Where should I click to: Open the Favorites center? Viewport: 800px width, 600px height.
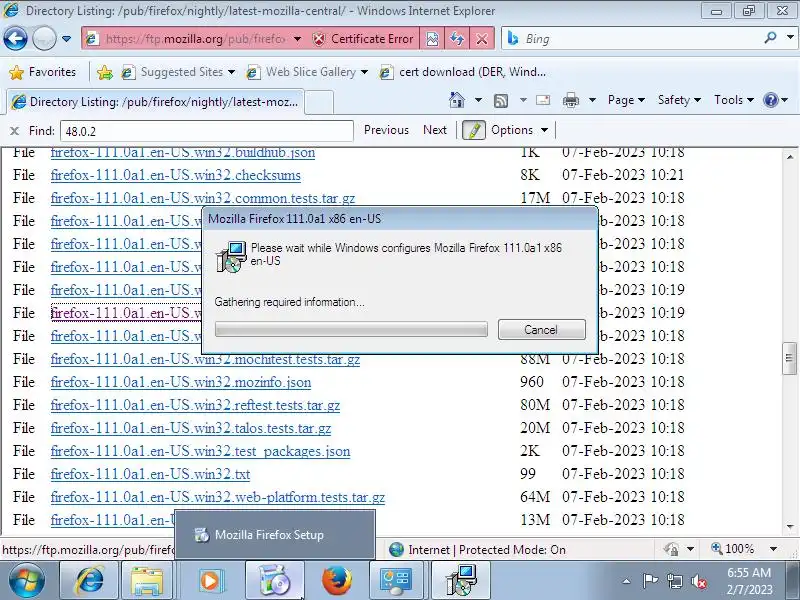tap(43, 72)
